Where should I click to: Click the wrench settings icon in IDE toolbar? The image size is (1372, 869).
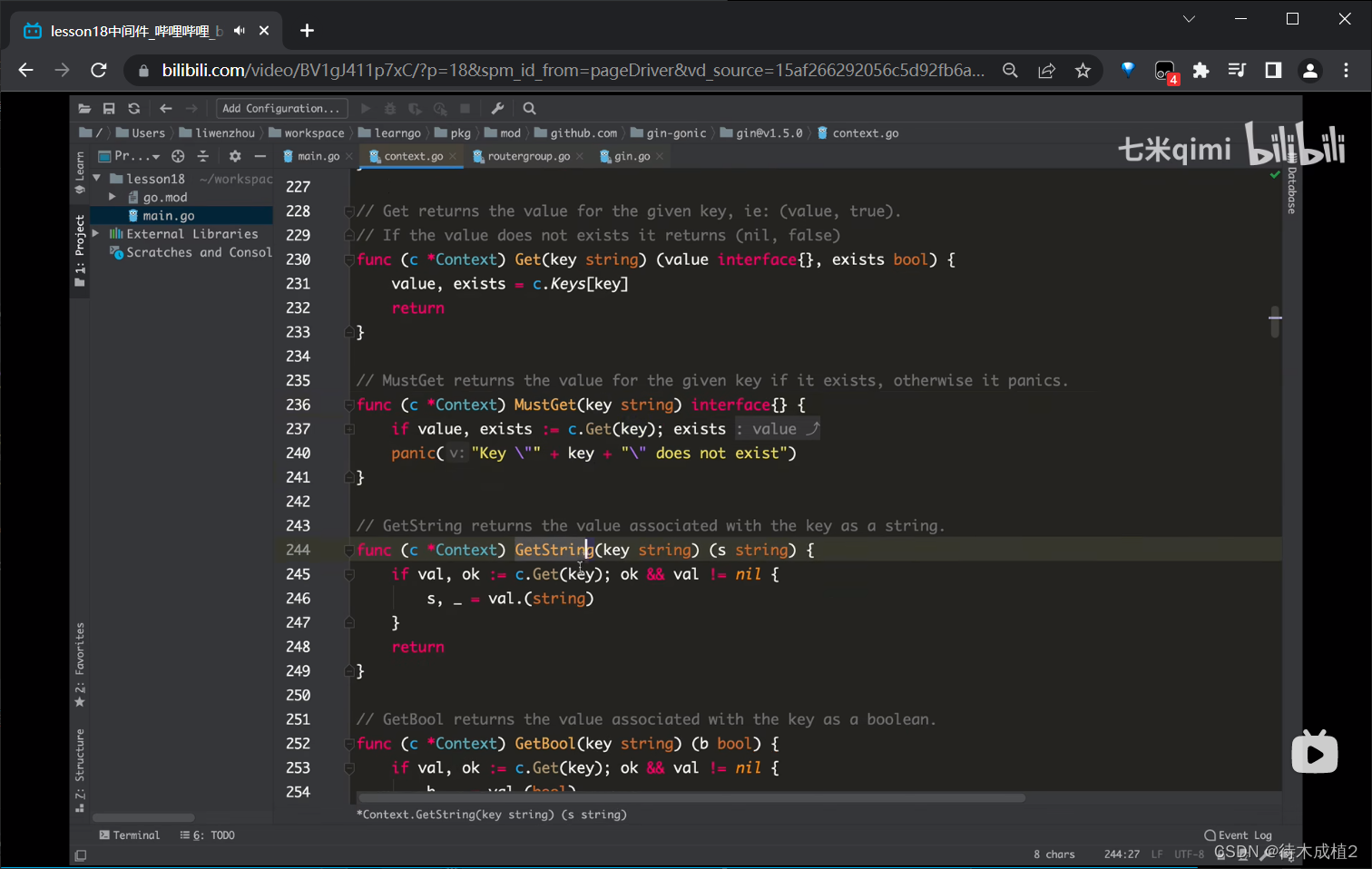pos(497,109)
